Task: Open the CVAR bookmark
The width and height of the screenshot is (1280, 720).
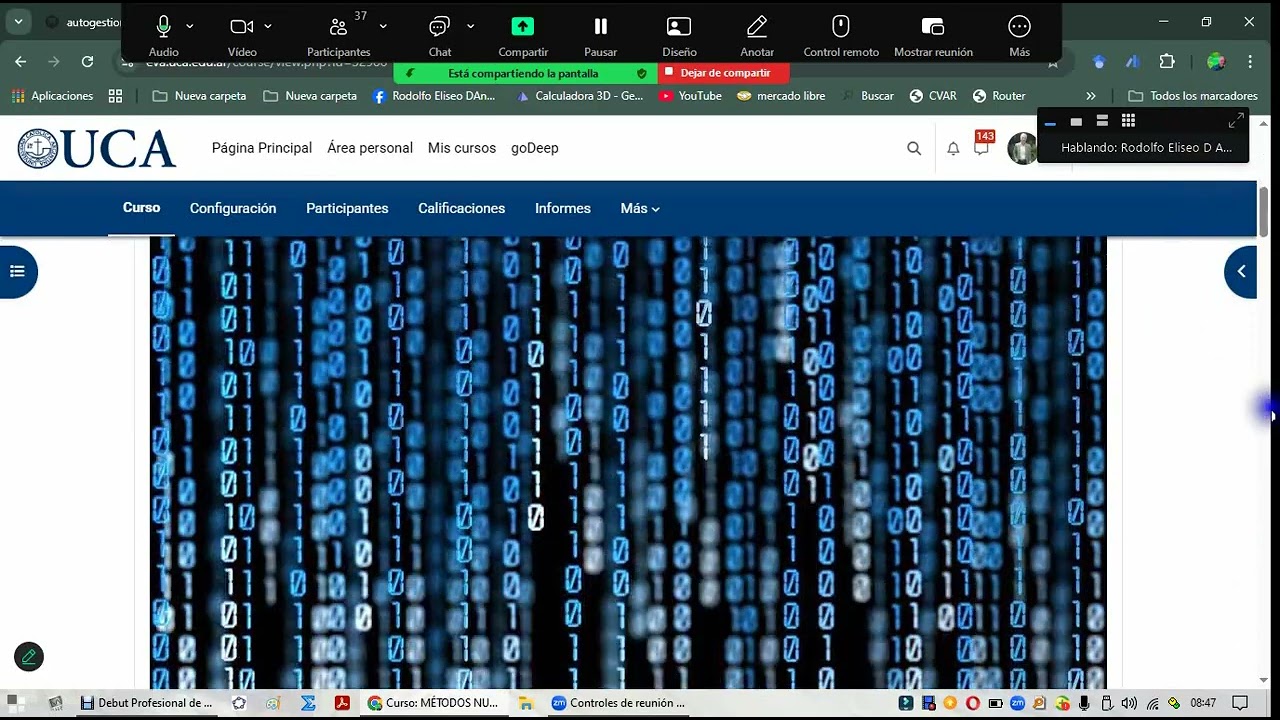Action: click(x=933, y=96)
